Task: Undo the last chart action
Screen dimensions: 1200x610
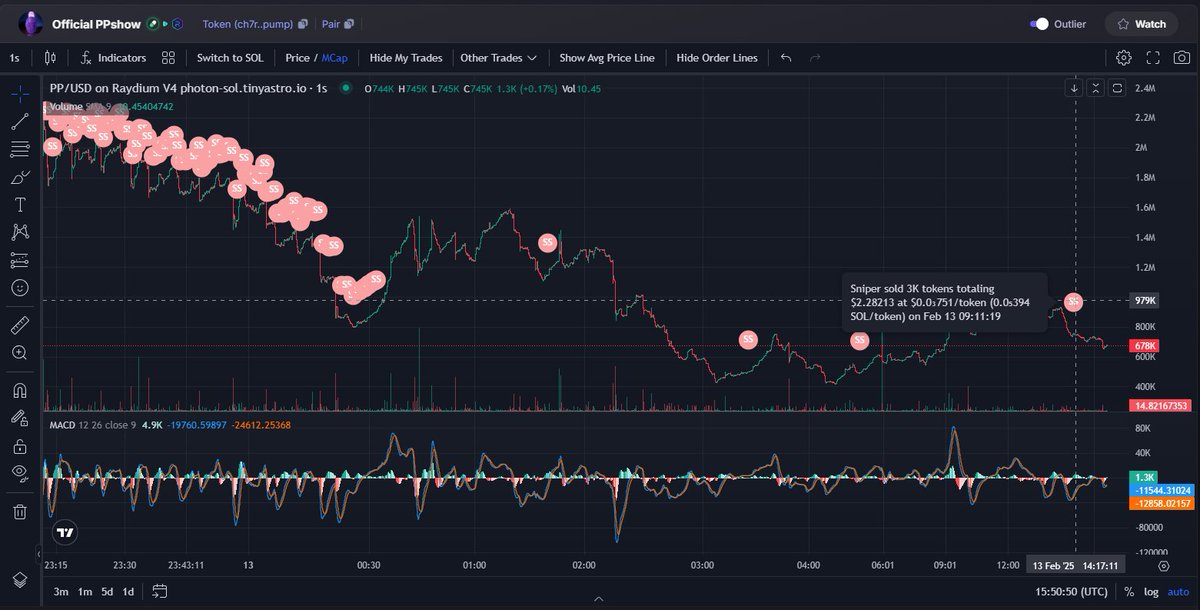Action: point(786,58)
